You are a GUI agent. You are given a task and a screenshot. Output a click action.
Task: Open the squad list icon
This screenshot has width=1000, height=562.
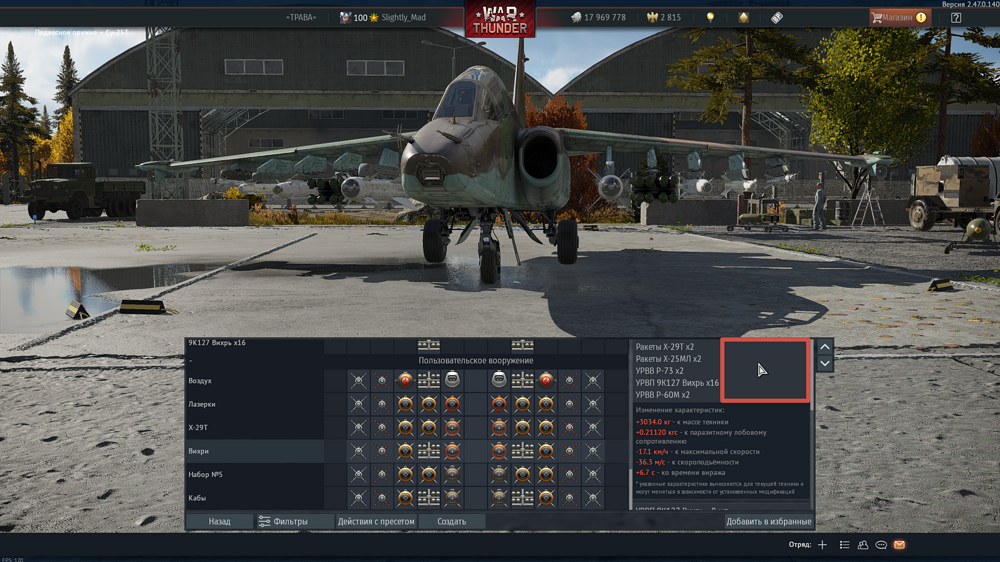click(x=845, y=545)
